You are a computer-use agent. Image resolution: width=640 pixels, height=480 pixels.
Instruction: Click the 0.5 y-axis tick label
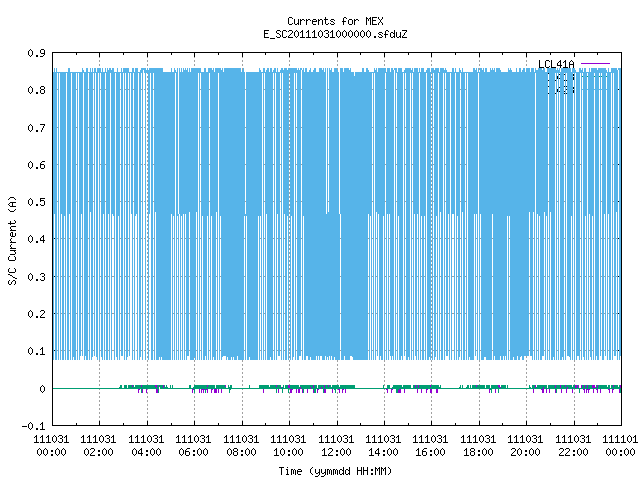(x=36, y=202)
